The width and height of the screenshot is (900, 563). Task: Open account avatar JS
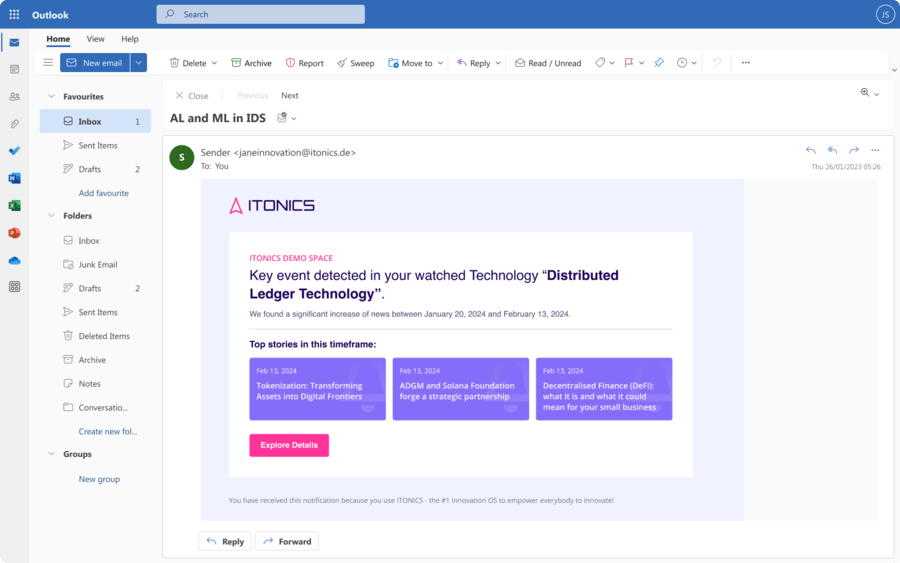click(885, 14)
